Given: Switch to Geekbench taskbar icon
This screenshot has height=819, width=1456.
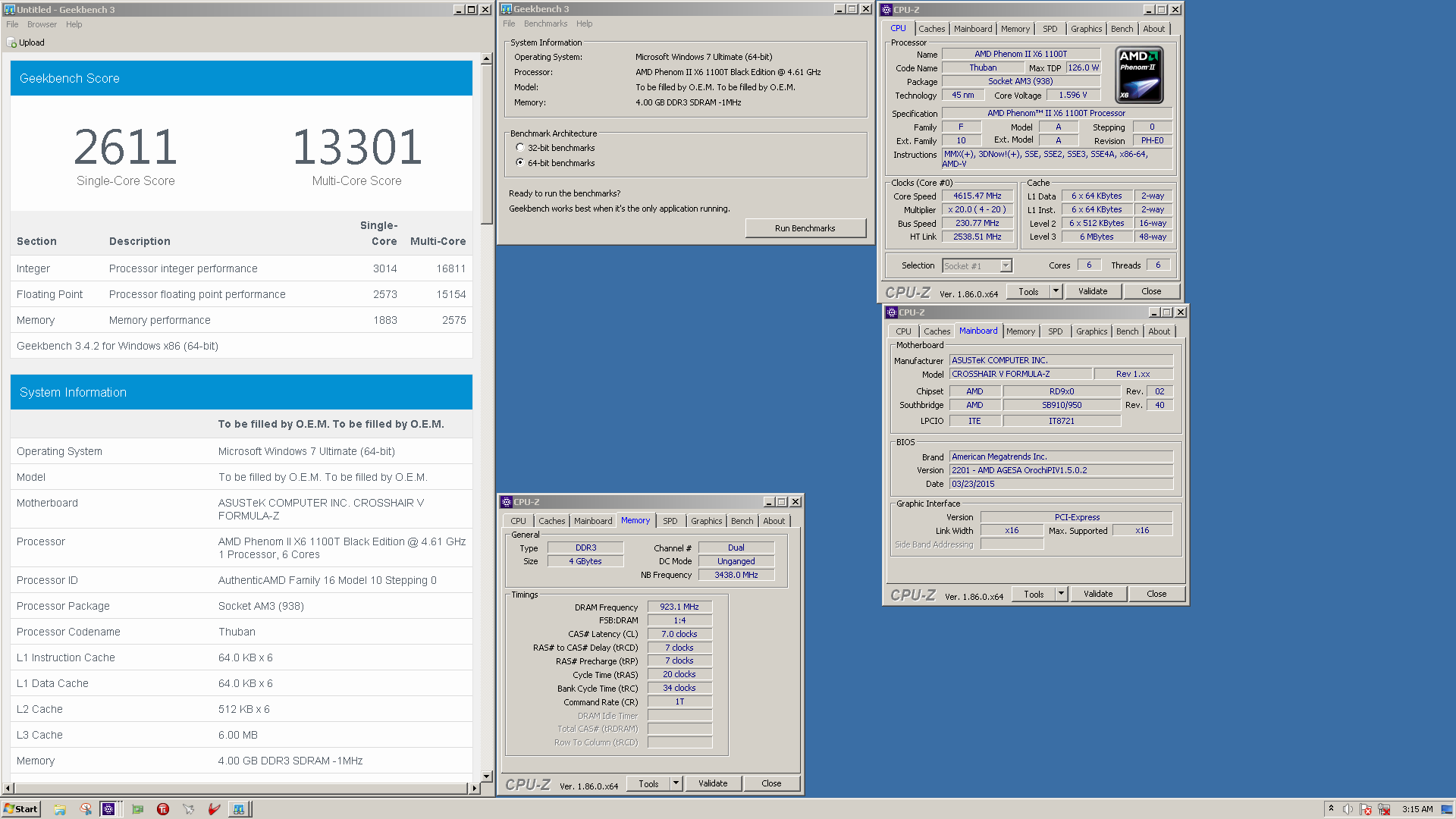Looking at the screenshot, I should tap(239, 809).
